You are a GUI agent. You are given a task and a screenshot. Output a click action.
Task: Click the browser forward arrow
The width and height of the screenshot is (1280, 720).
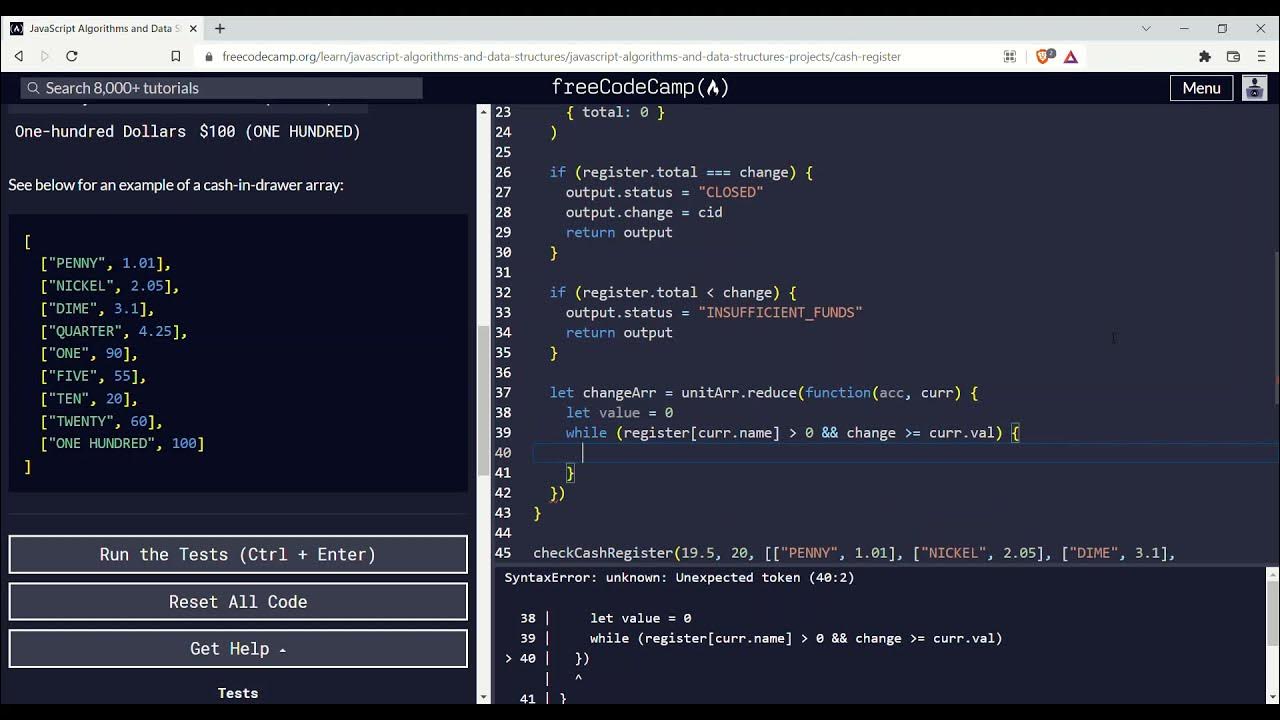pos(44,56)
